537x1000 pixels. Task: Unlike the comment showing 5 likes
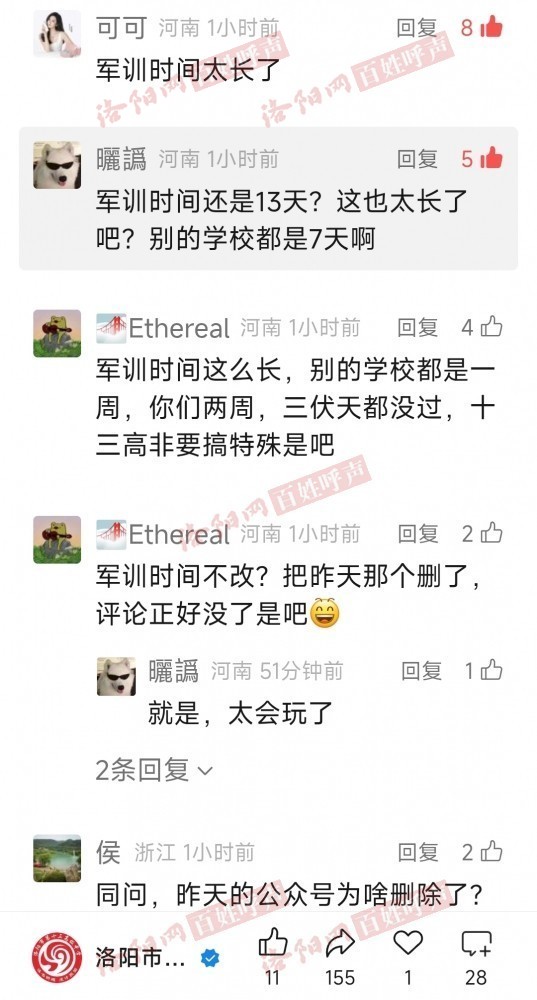tap(491, 158)
